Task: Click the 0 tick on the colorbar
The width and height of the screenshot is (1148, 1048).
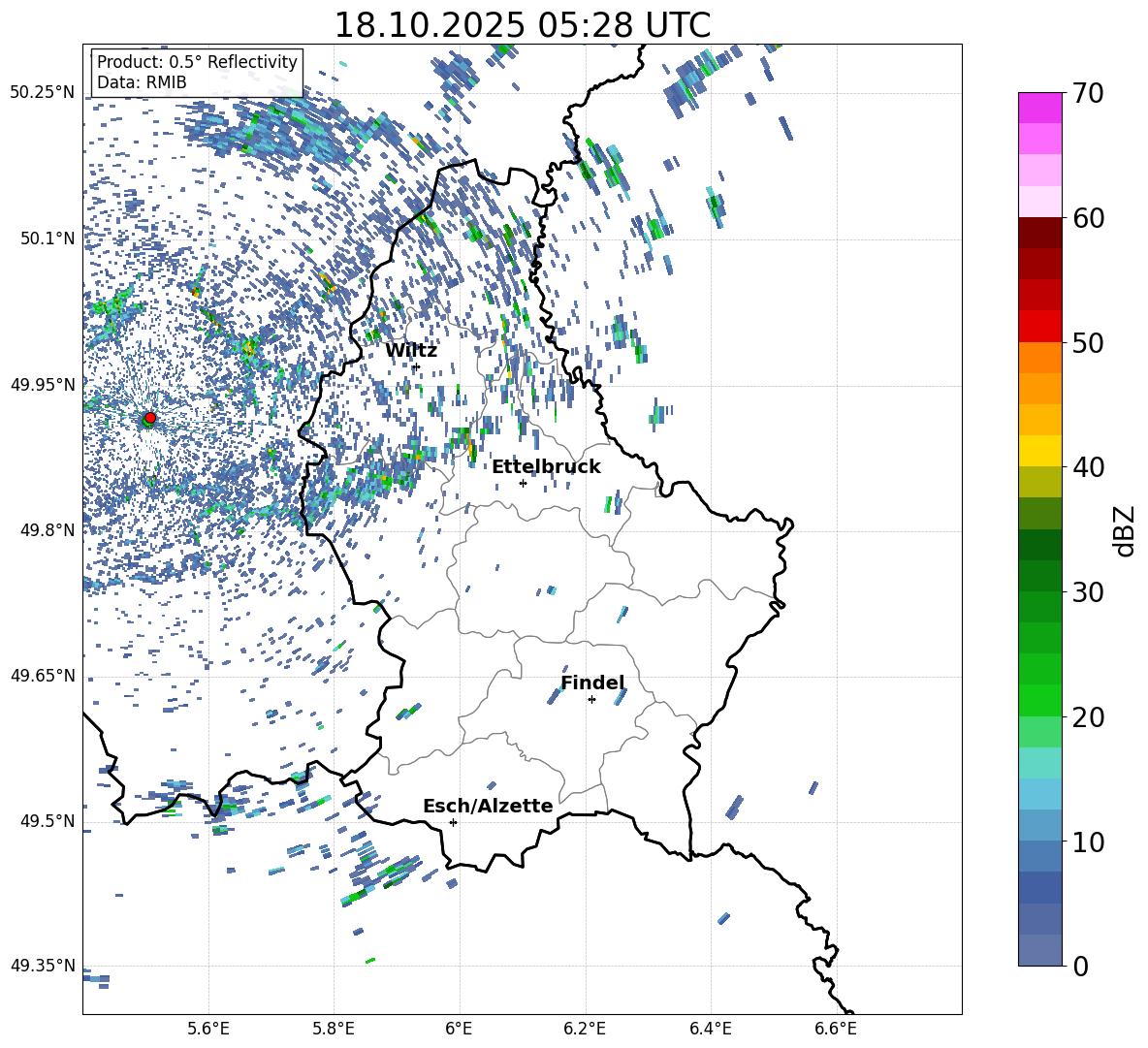Action: click(x=1081, y=966)
